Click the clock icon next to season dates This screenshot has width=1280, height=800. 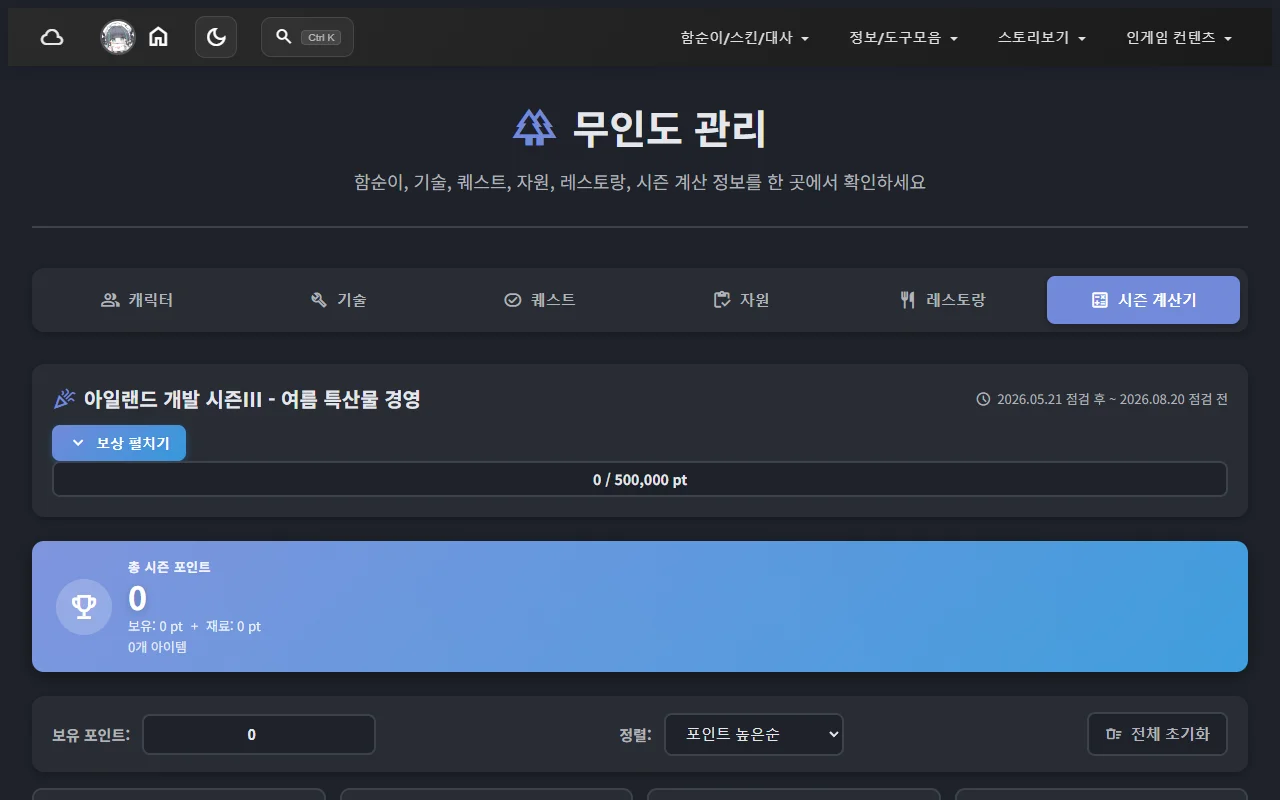point(983,399)
